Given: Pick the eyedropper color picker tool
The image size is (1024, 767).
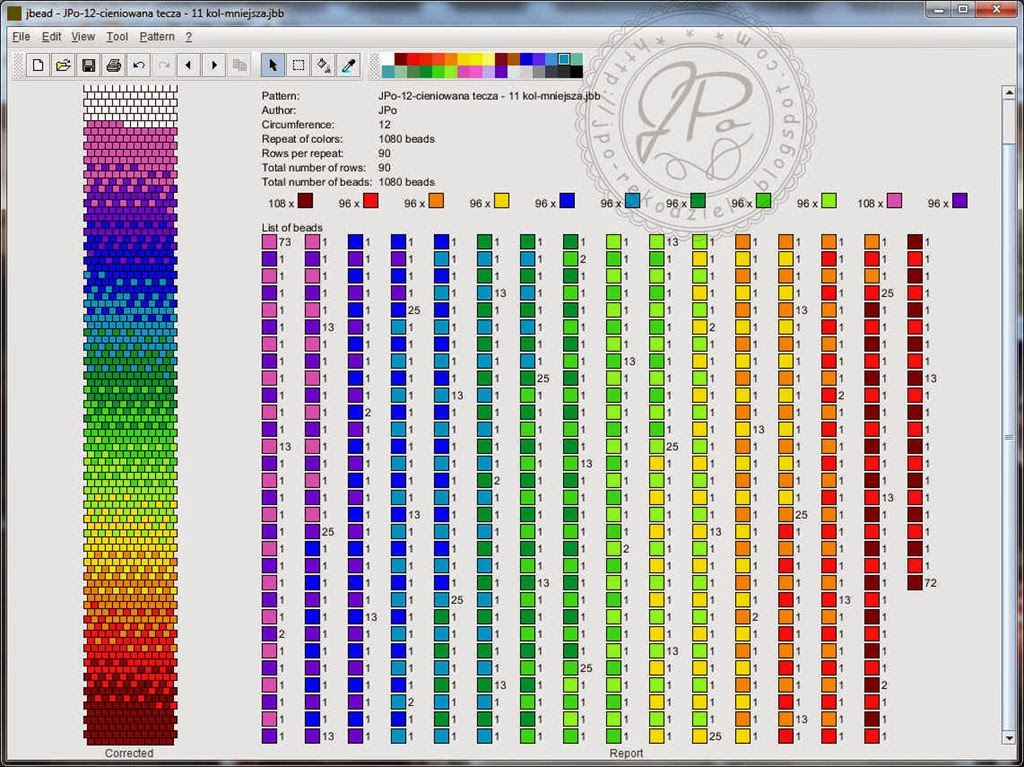Looking at the screenshot, I should click(x=348, y=66).
